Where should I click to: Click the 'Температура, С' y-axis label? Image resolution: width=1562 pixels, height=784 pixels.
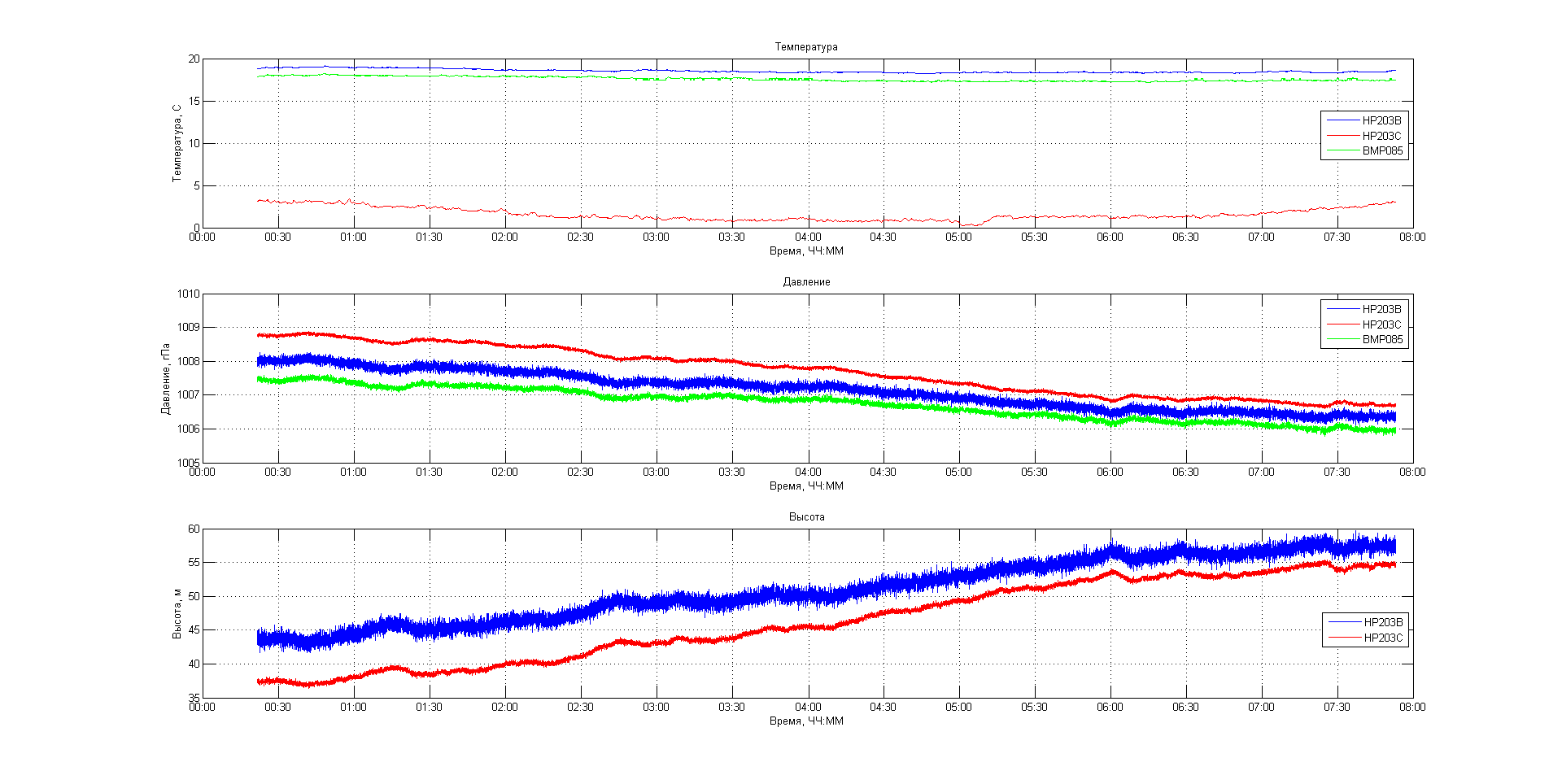pyautogui.click(x=177, y=143)
